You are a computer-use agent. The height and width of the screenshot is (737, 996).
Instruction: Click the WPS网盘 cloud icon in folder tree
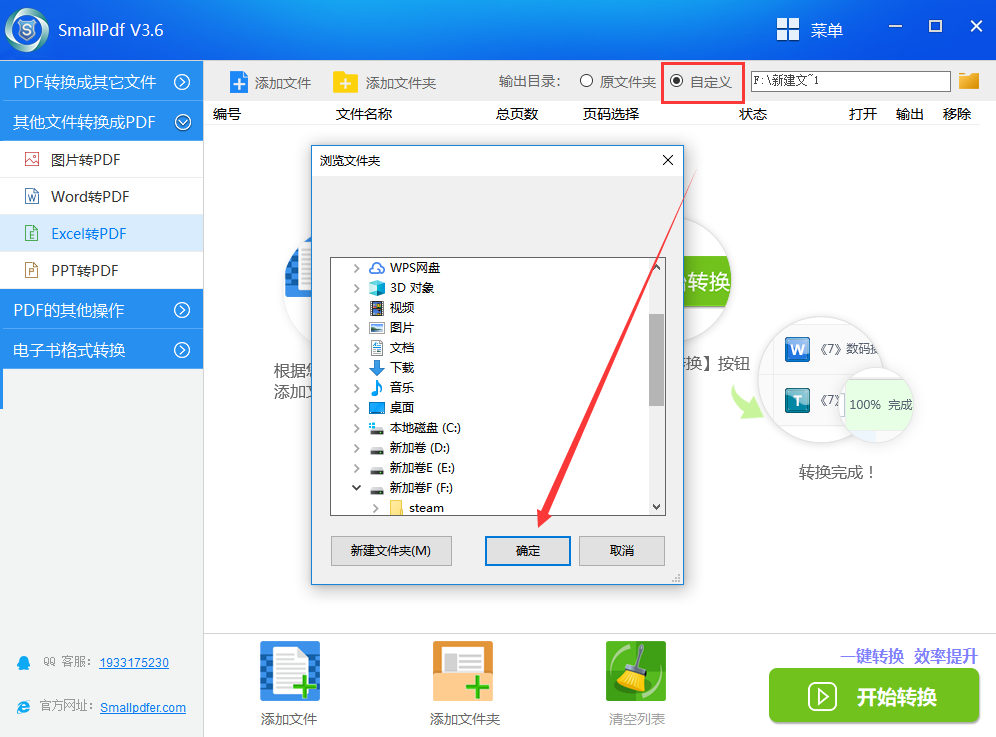pos(377,268)
